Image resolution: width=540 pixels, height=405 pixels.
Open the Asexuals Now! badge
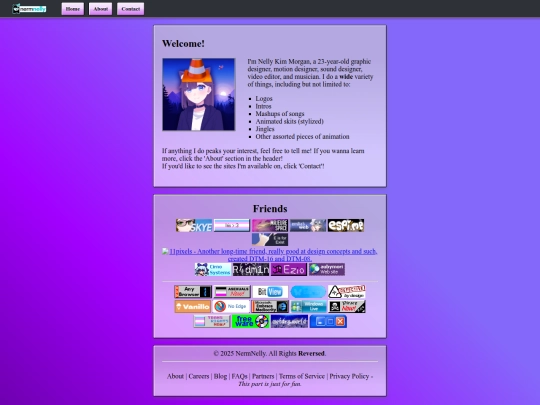coord(232,292)
